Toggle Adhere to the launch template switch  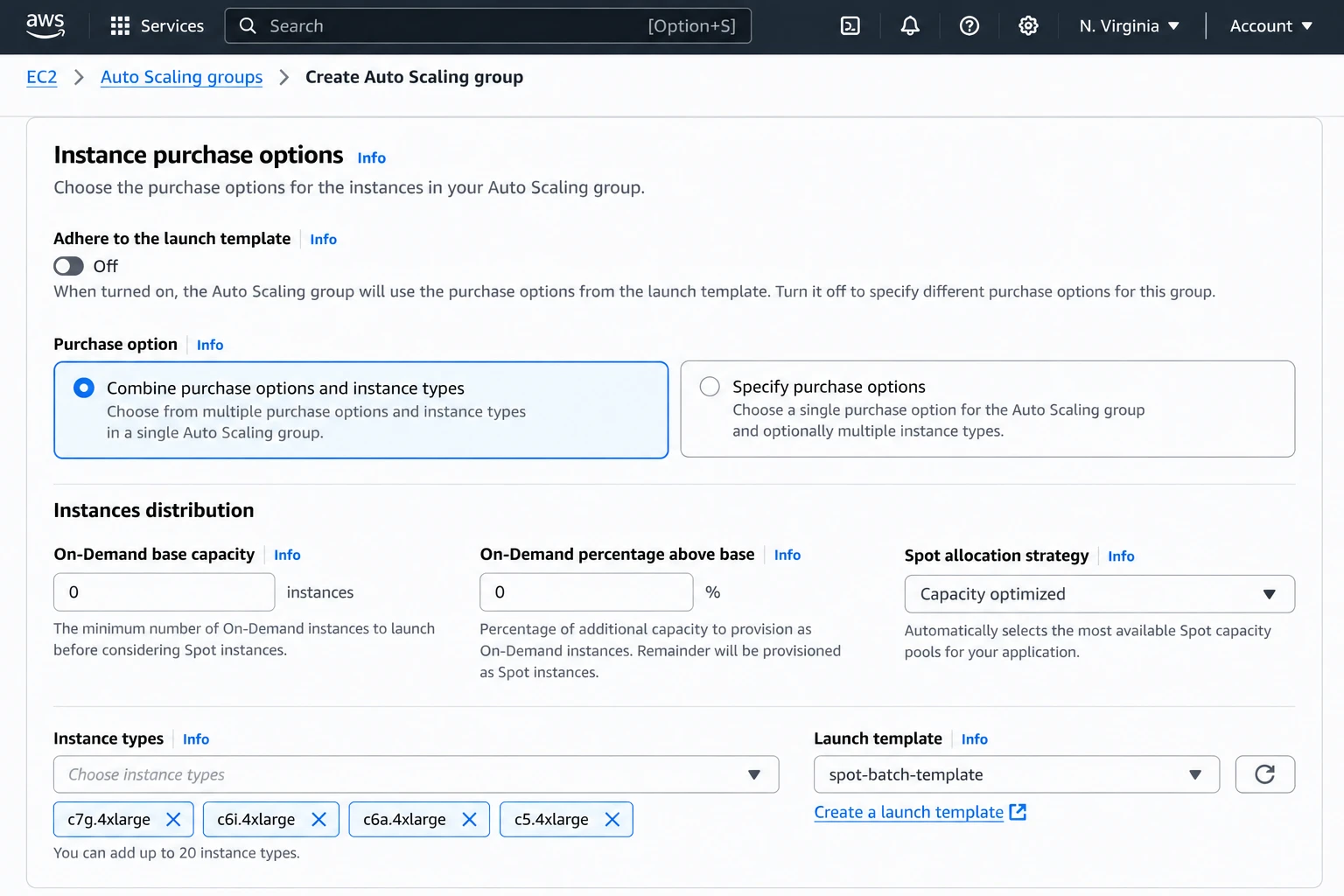(68, 266)
